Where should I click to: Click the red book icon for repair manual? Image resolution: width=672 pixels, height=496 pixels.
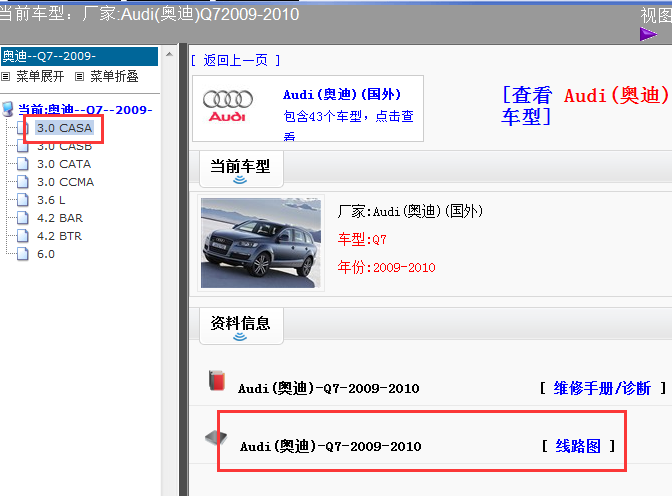coord(217,380)
